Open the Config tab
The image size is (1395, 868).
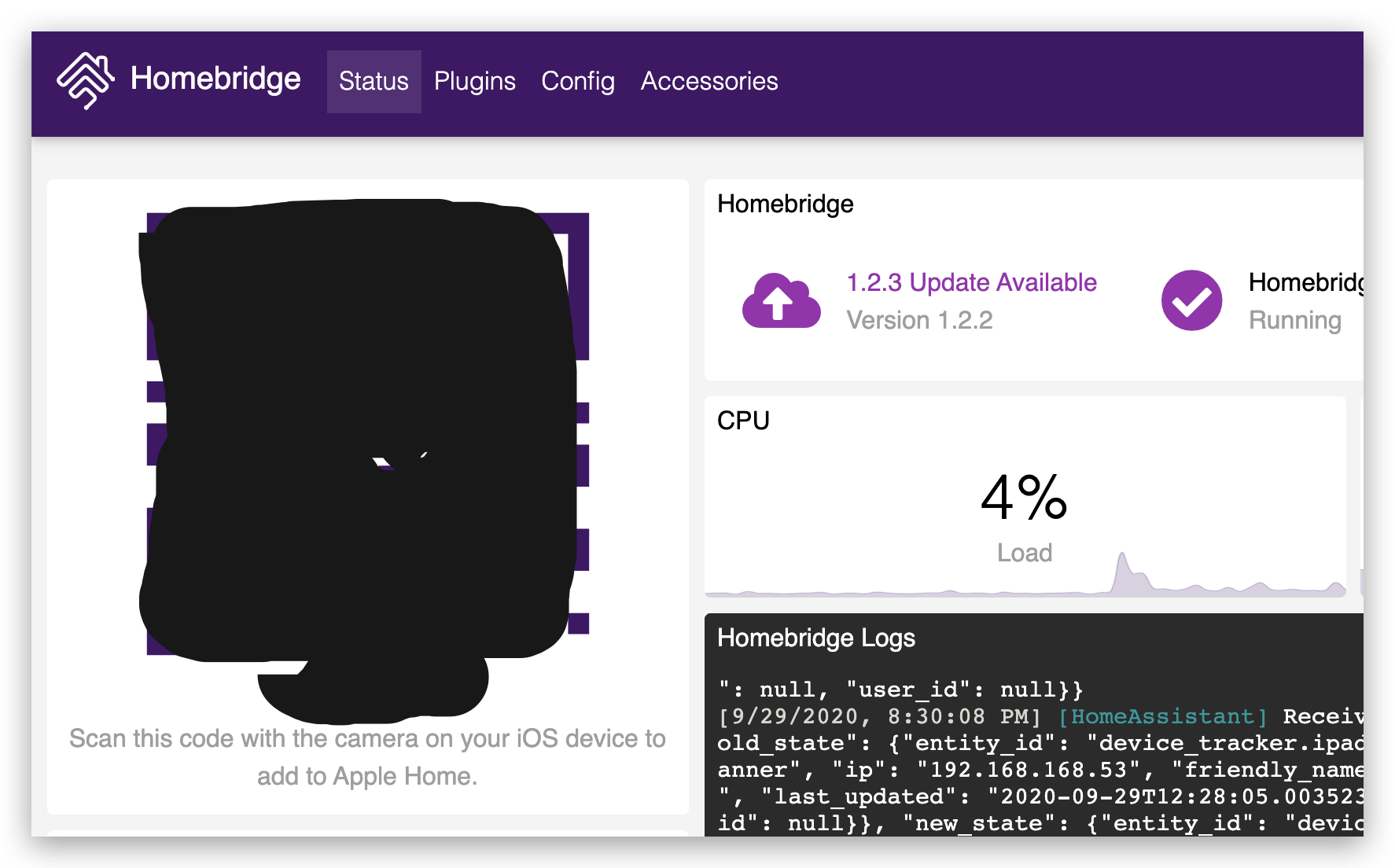tap(578, 82)
